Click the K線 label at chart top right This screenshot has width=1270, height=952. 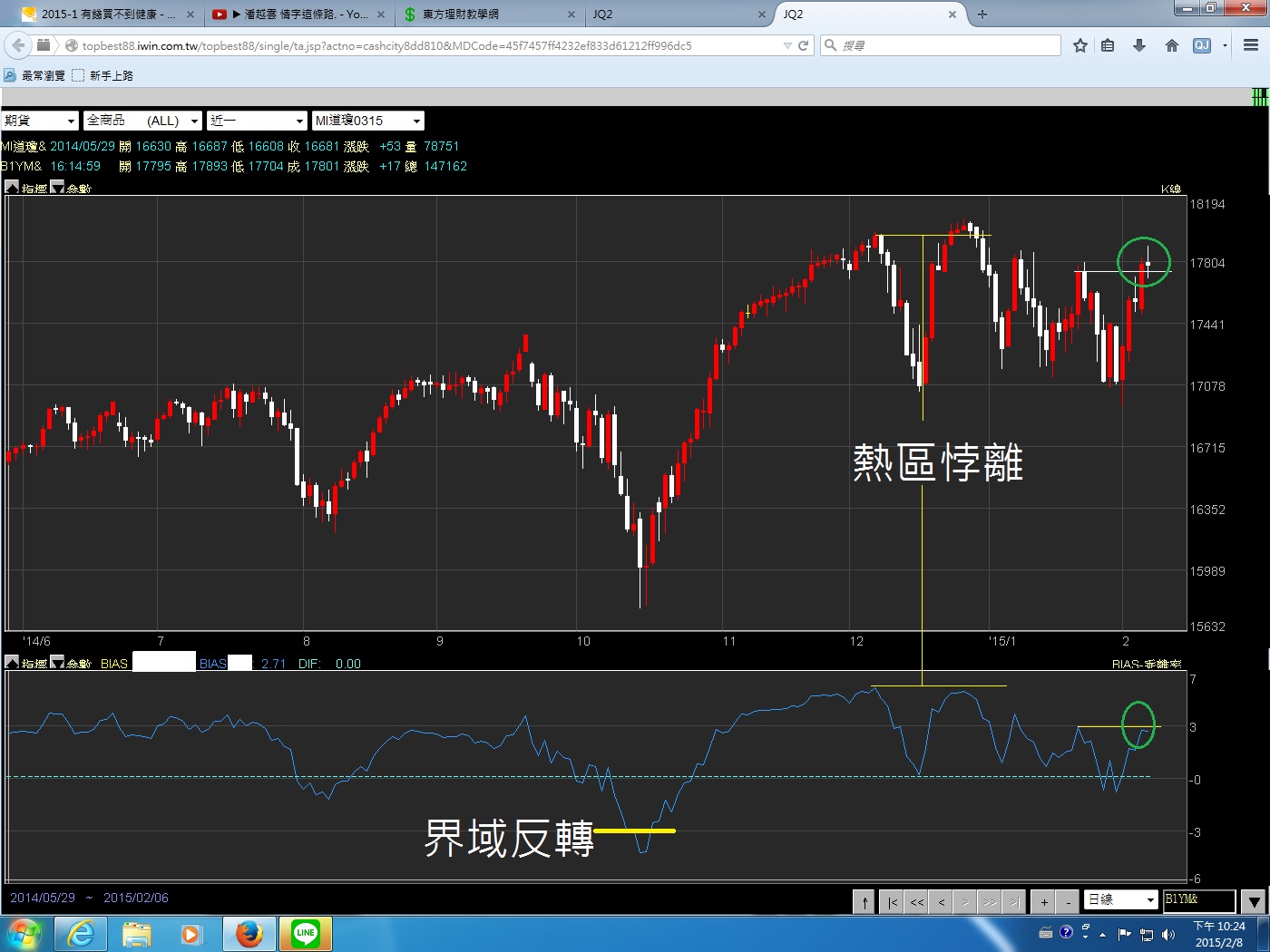click(1171, 189)
